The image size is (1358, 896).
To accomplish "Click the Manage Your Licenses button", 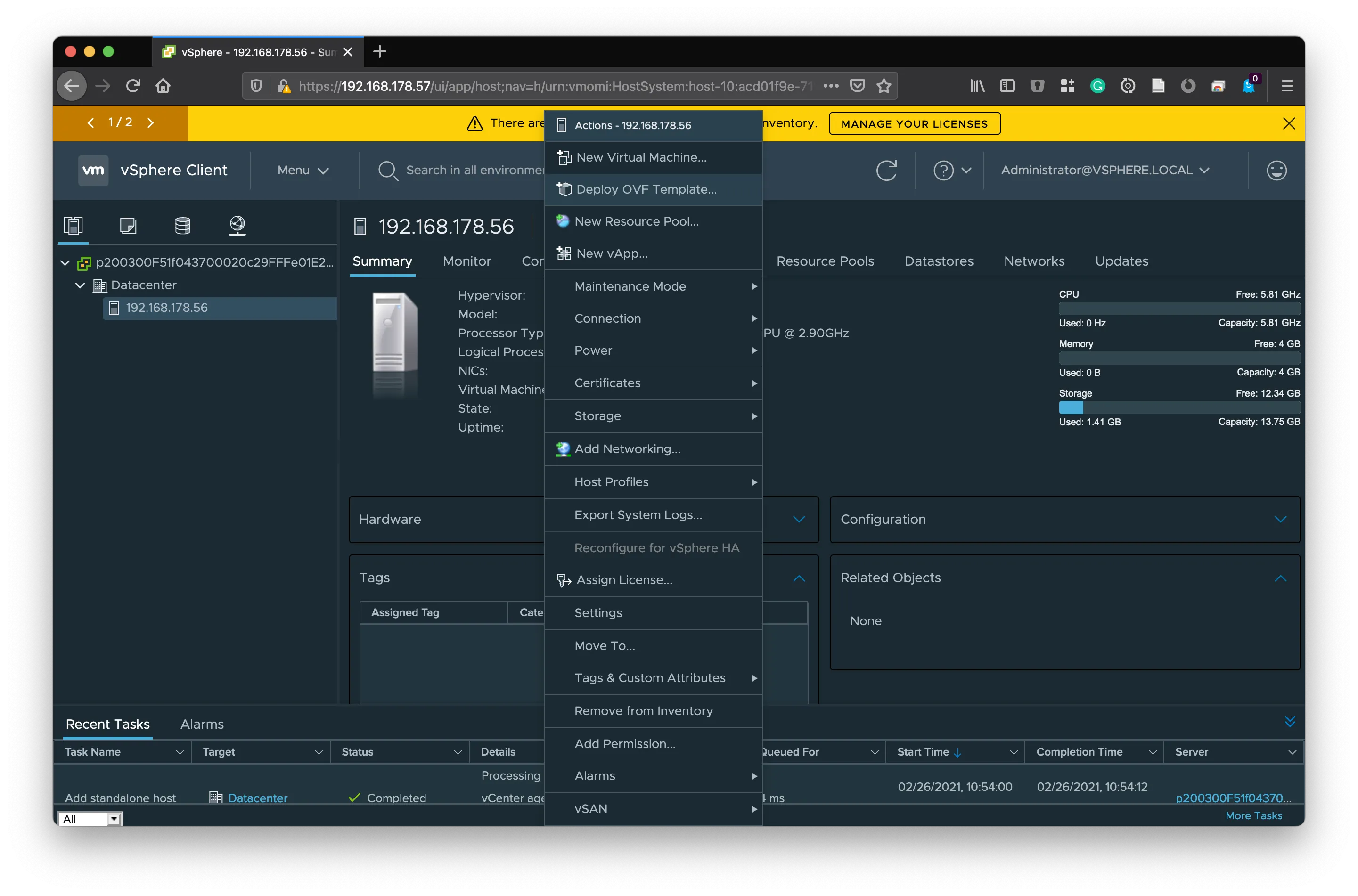I will tap(914, 124).
